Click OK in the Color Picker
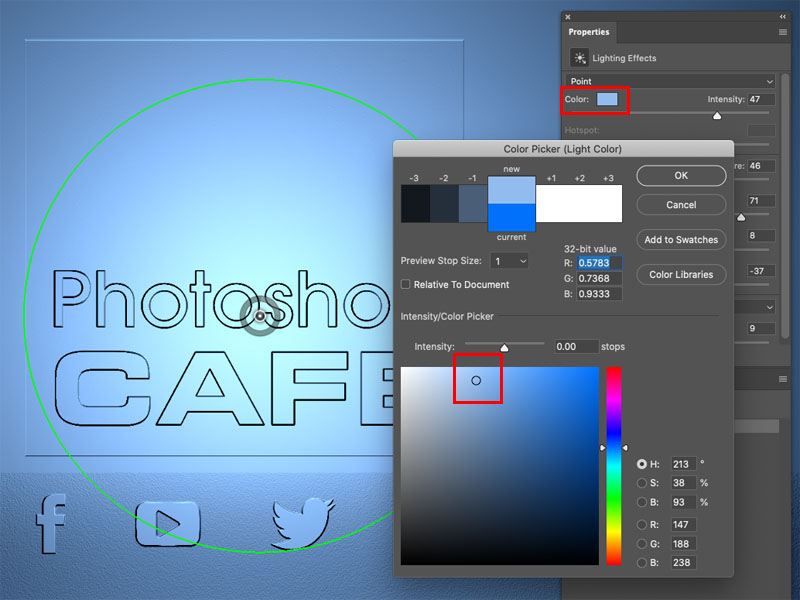This screenshot has height=600, width=800. [681, 176]
